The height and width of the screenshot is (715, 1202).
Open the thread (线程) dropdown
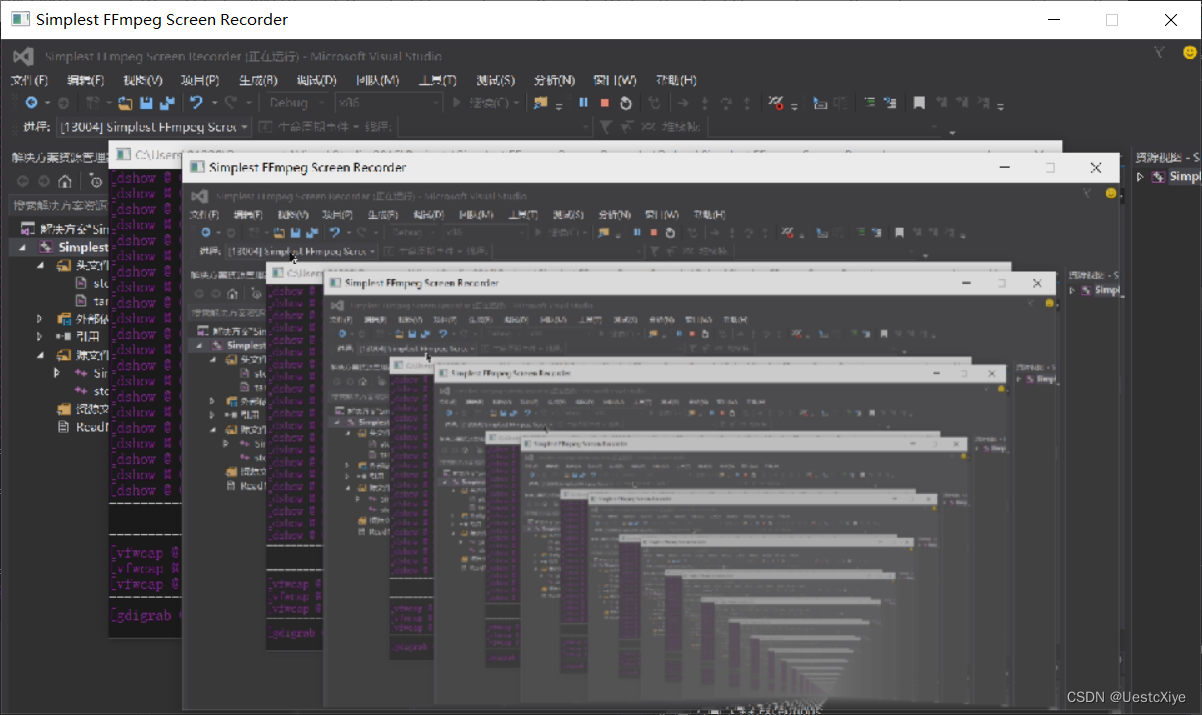click(x=494, y=127)
